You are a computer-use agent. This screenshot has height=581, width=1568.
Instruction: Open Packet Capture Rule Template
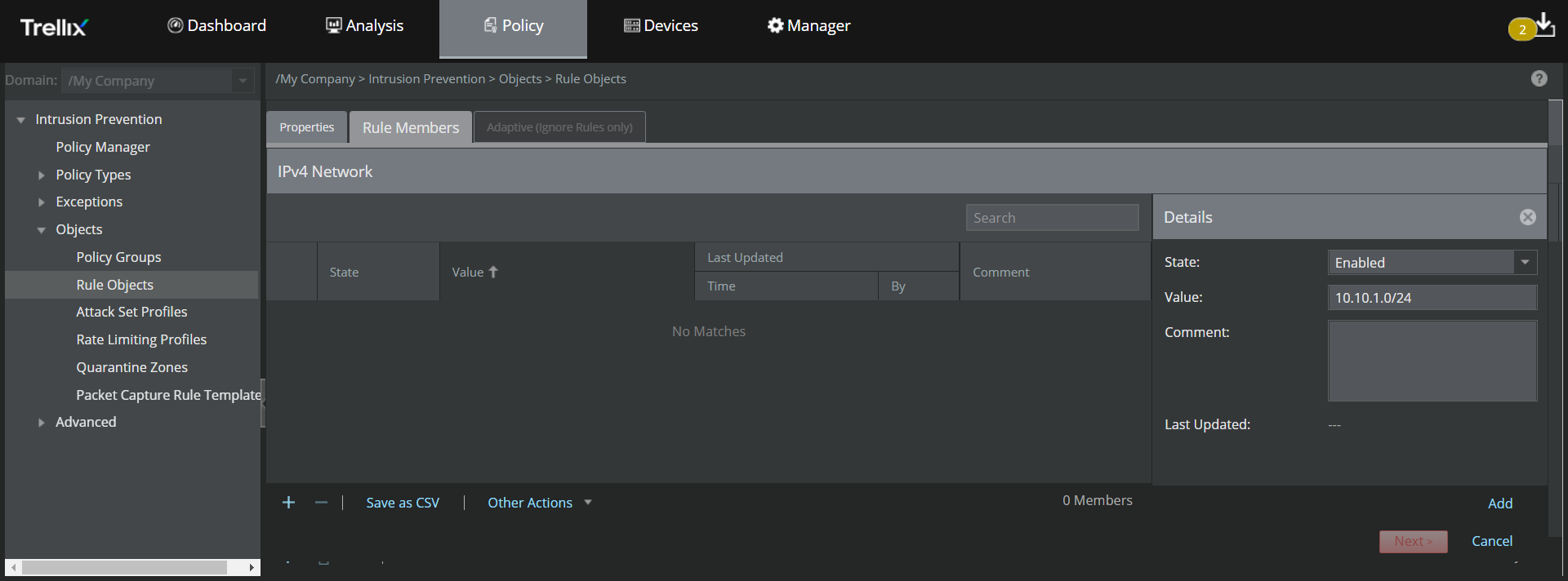[168, 395]
